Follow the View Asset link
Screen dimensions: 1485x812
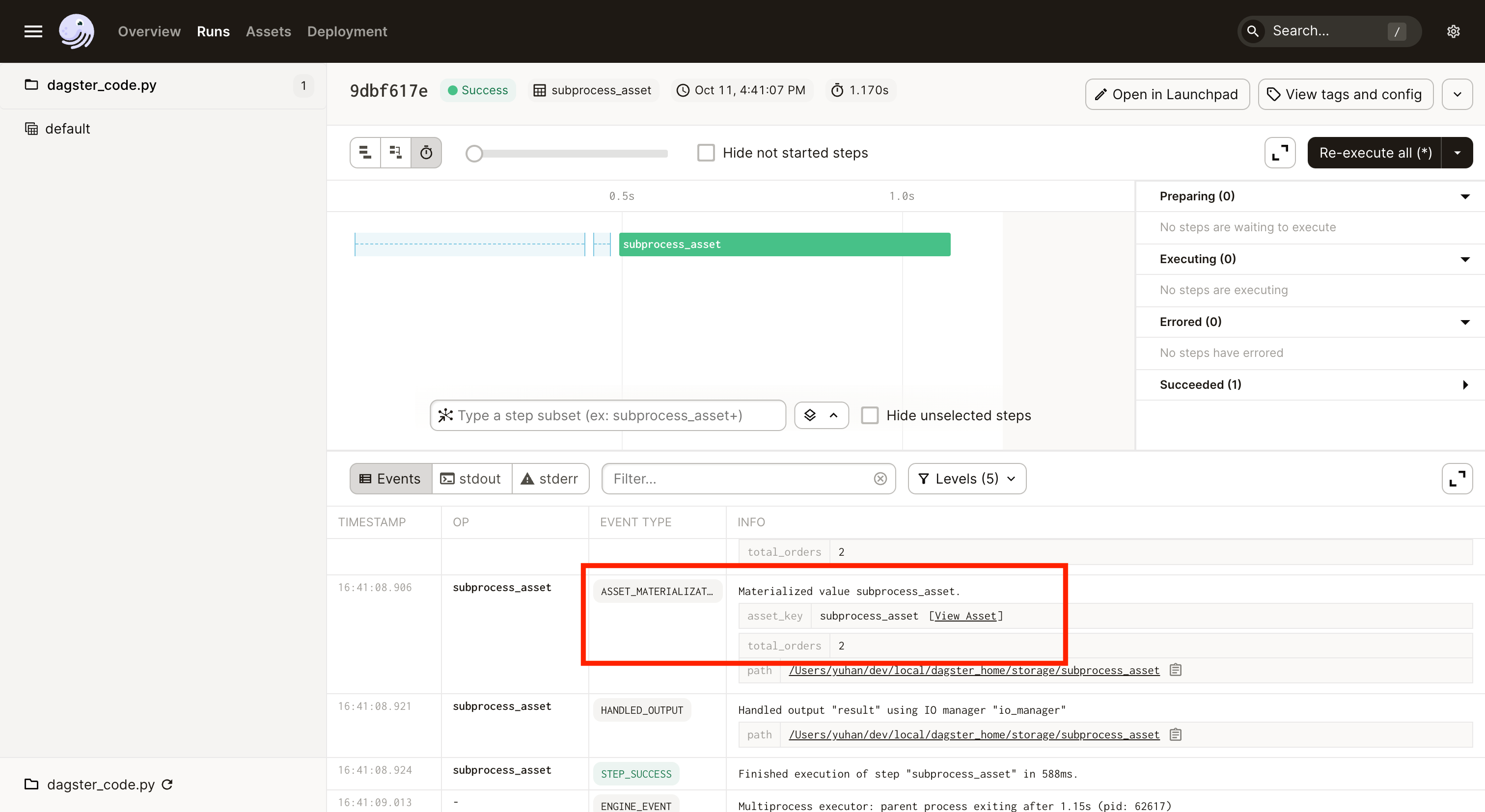click(966, 616)
